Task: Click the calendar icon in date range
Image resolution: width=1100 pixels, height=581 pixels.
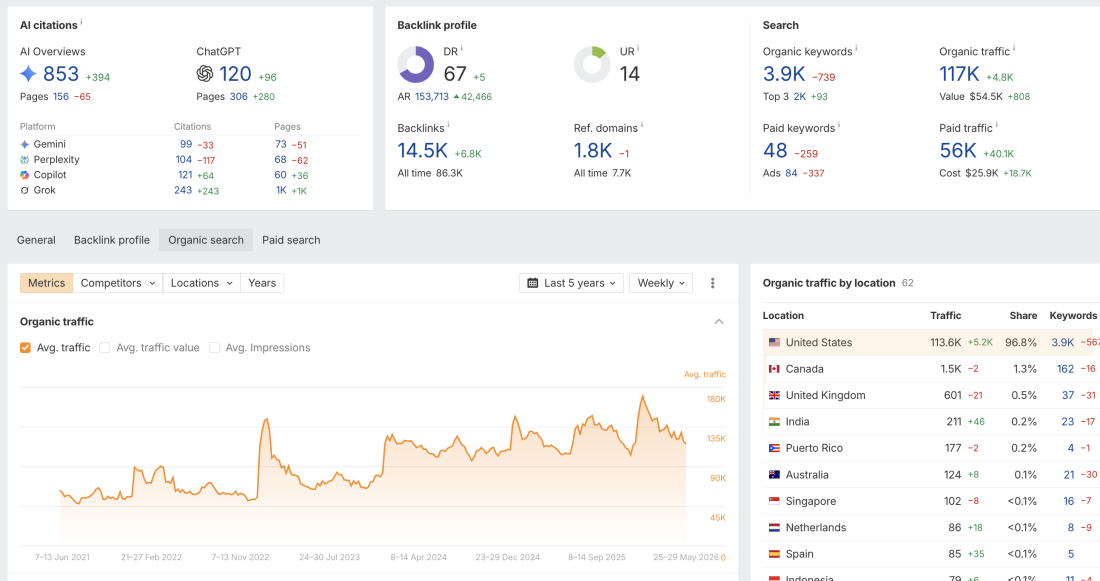Action: (x=532, y=283)
